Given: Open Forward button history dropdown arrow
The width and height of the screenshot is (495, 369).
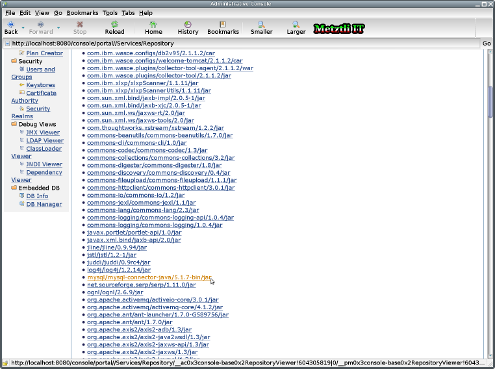Looking at the screenshot, I should pyautogui.click(x=58, y=27).
